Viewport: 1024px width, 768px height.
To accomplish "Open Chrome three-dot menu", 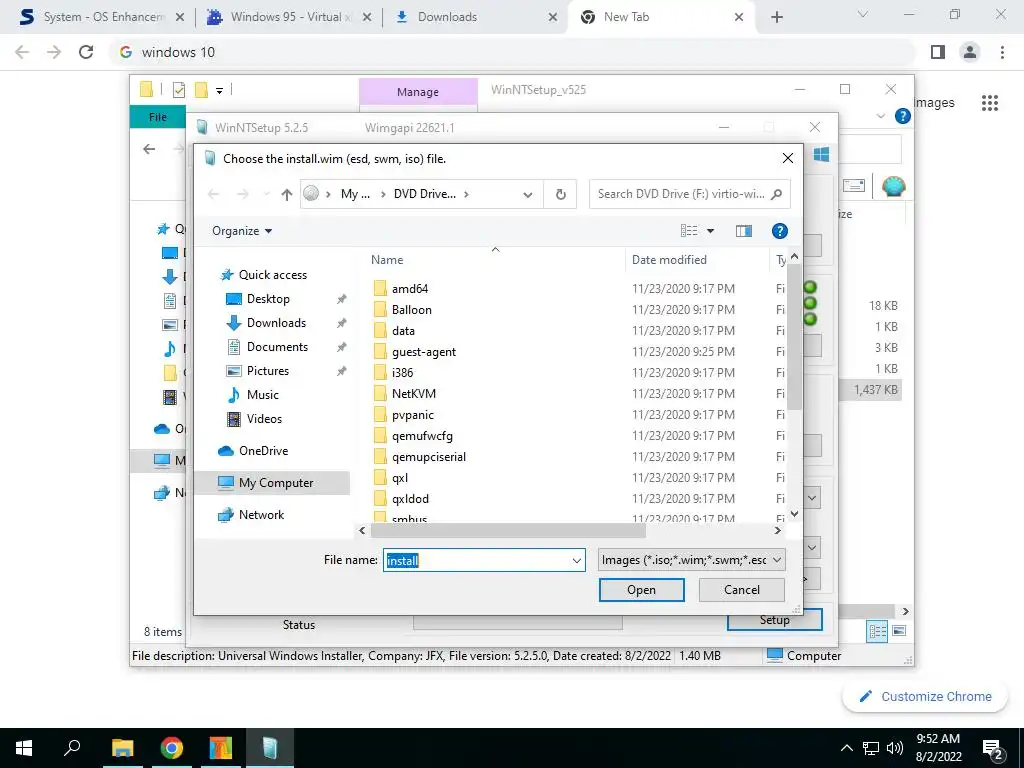I will 1002,52.
